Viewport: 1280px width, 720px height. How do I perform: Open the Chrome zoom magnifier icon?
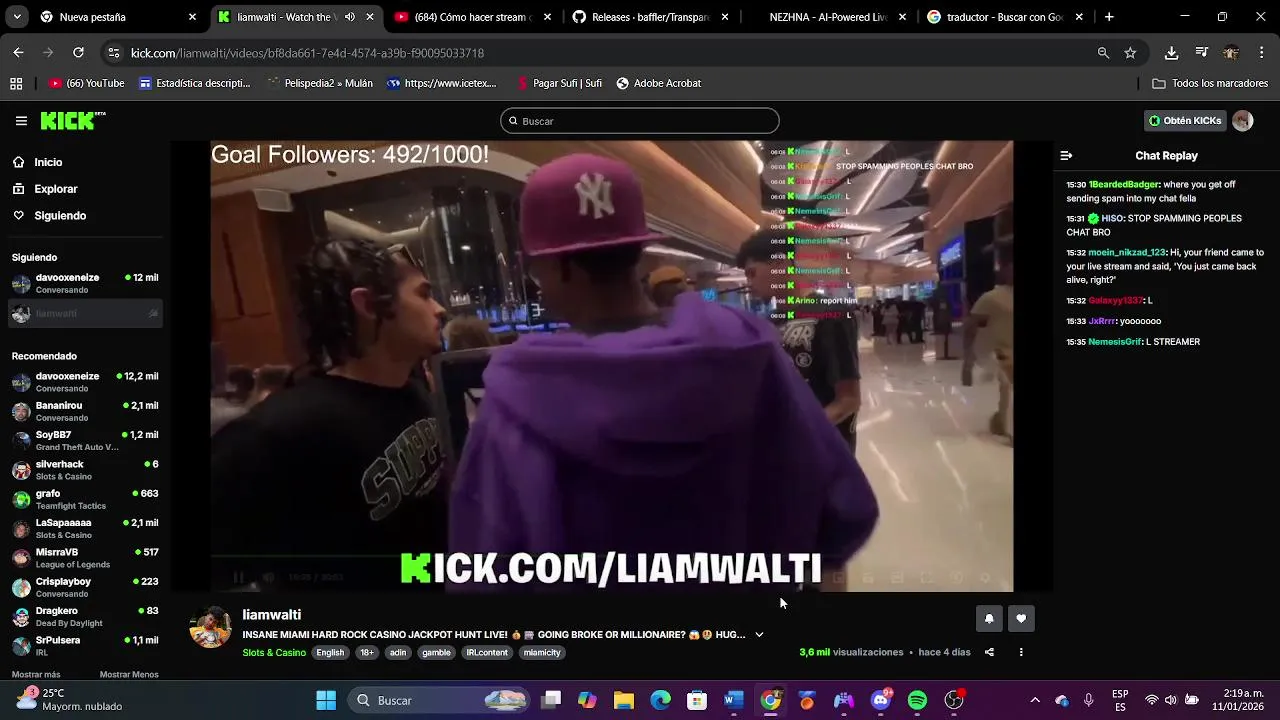click(x=1103, y=53)
